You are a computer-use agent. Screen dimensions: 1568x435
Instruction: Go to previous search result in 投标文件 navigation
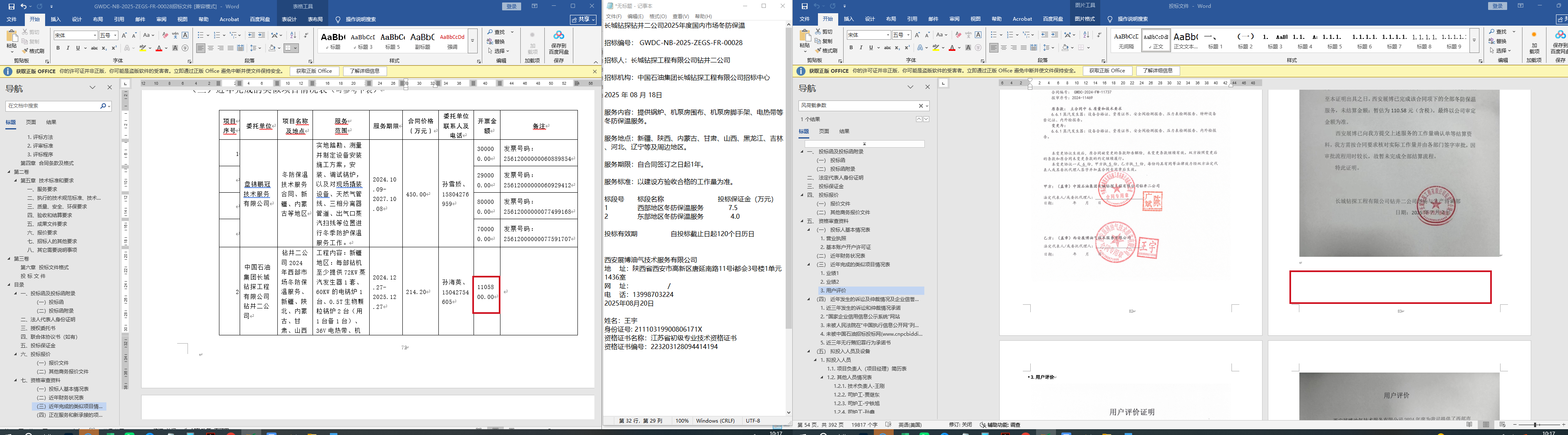coord(919,119)
